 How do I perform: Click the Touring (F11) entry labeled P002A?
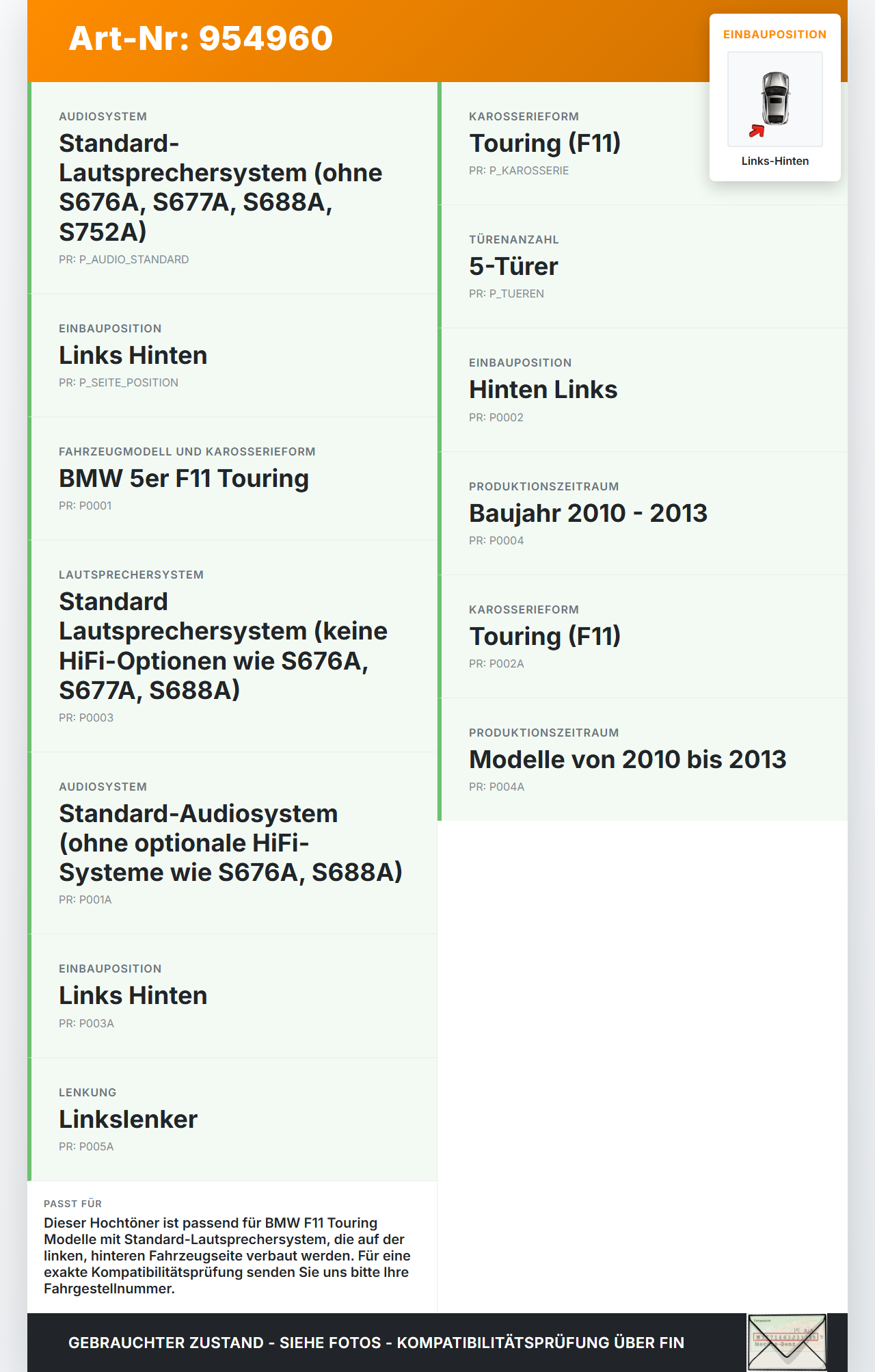544,636
